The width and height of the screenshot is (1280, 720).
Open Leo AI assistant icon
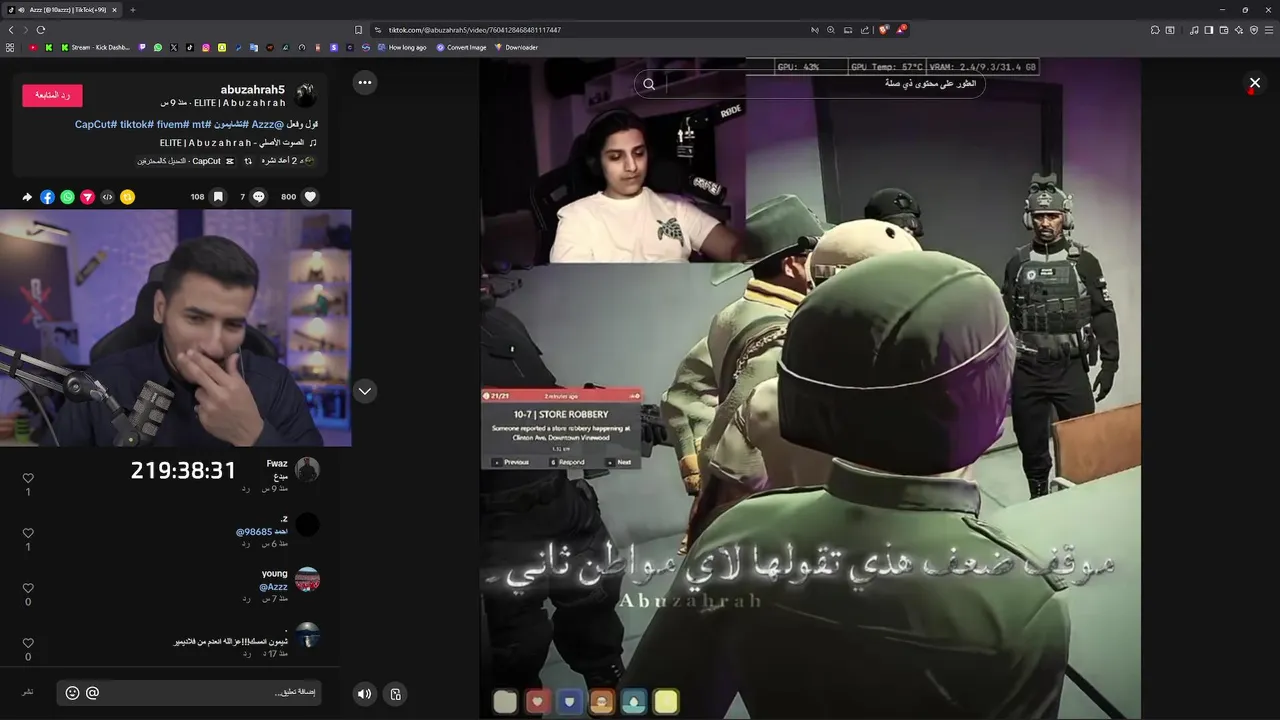coord(1239,30)
